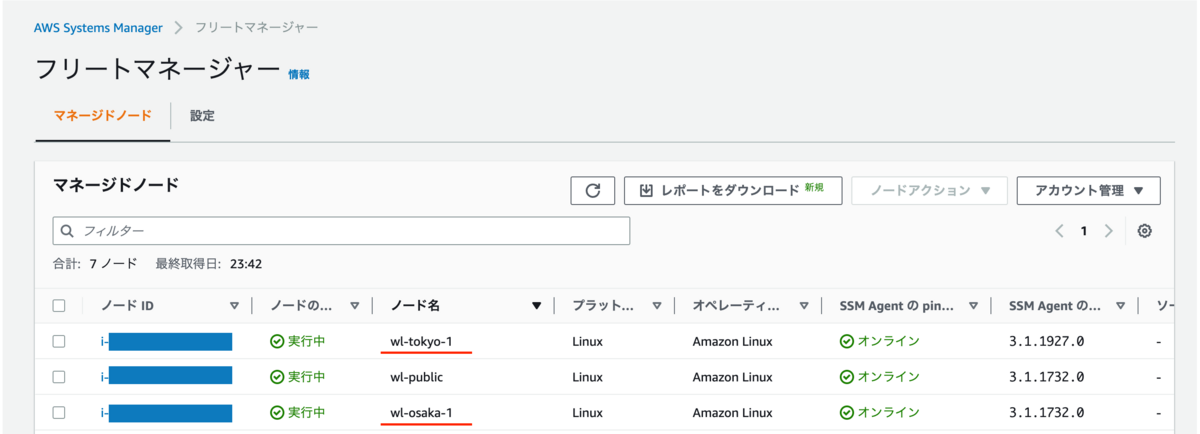Sort by ノード名 column arrow
This screenshot has width=1200, height=434.
[537, 306]
